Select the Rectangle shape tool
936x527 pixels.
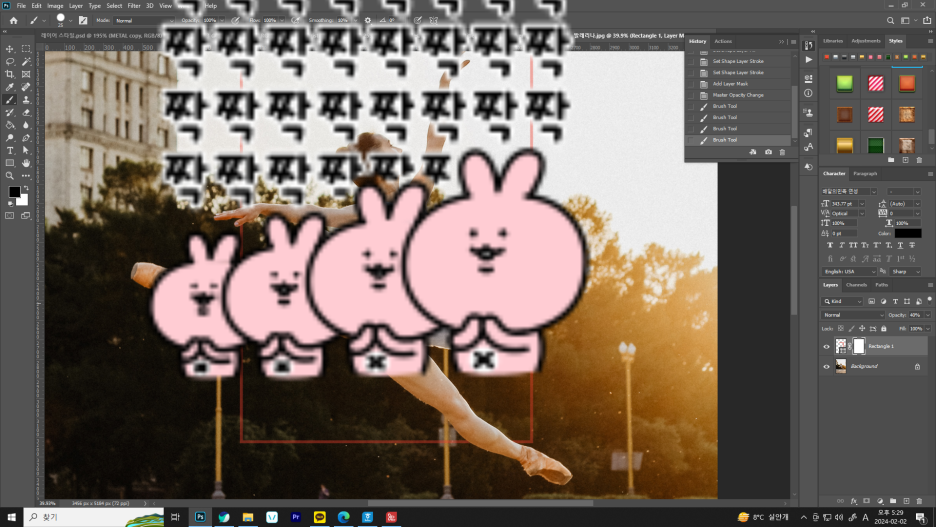[10, 163]
